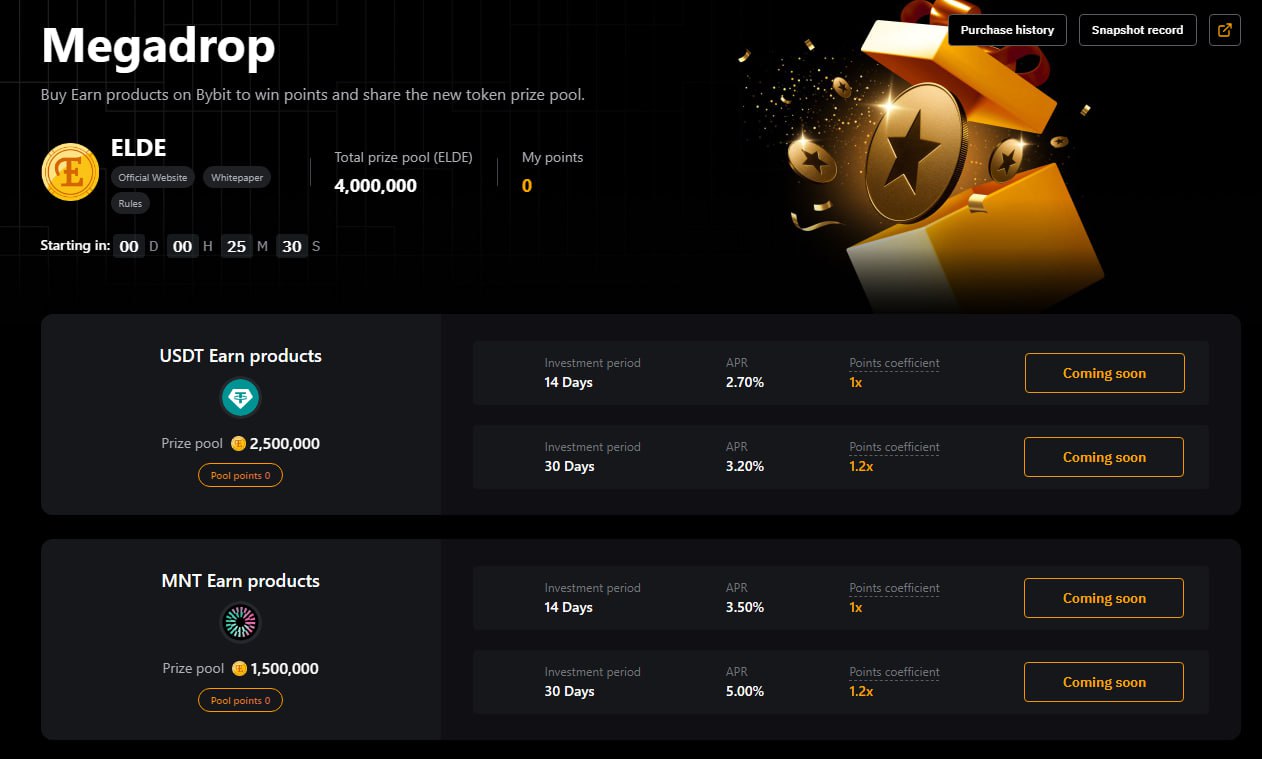Screen dimensions: 1262x759
Task: View the Megadrop Rules tag
Action: point(130,203)
